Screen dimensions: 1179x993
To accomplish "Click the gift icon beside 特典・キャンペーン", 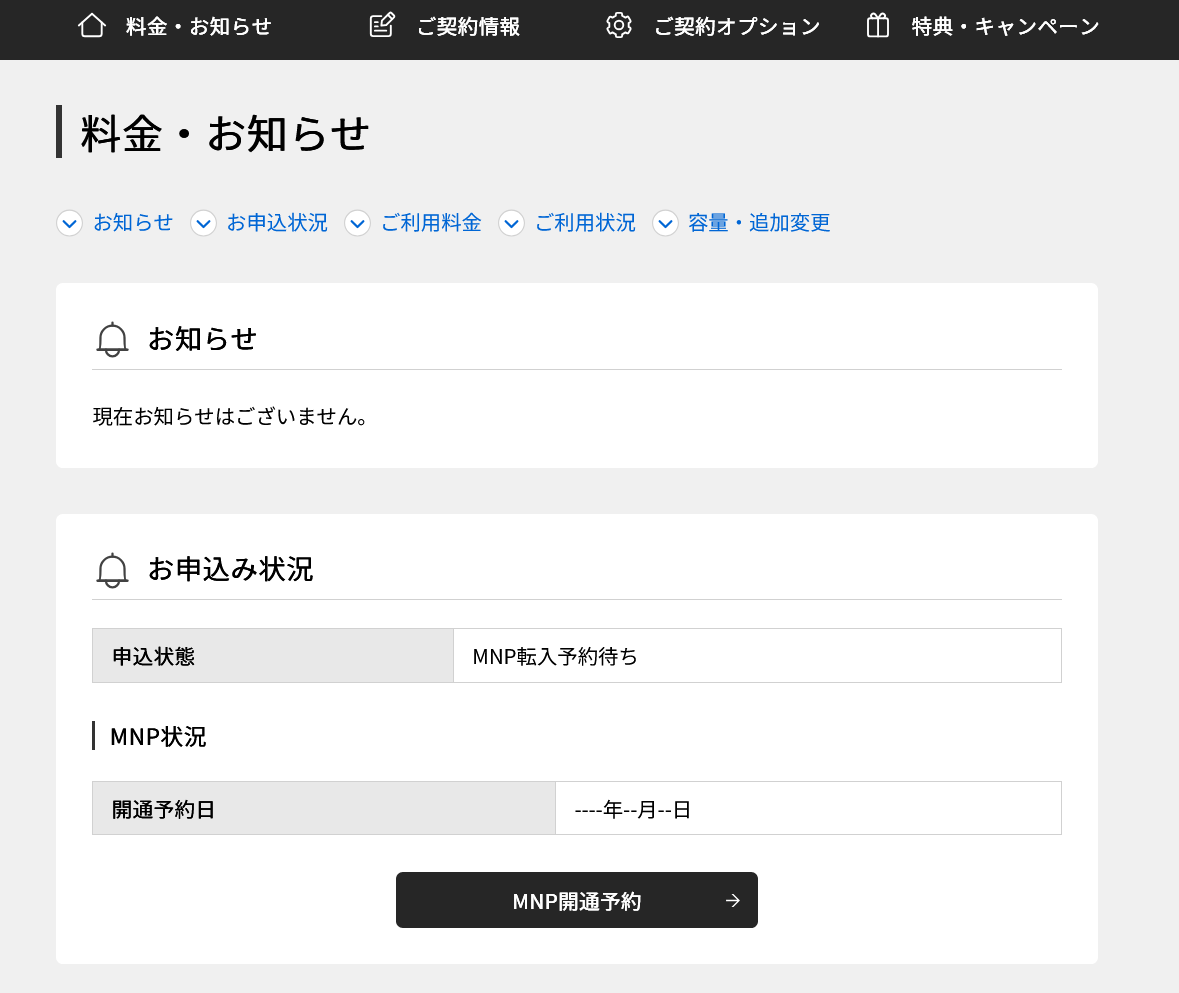I will [x=877, y=26].
